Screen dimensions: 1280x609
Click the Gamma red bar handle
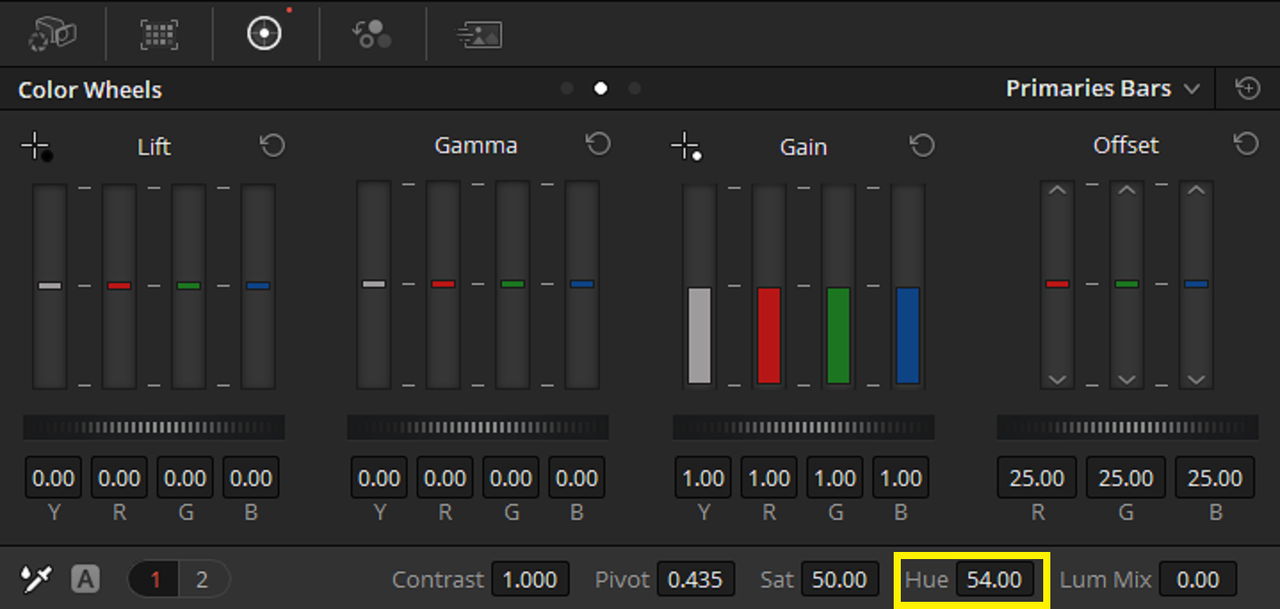[x=443, y=284]
